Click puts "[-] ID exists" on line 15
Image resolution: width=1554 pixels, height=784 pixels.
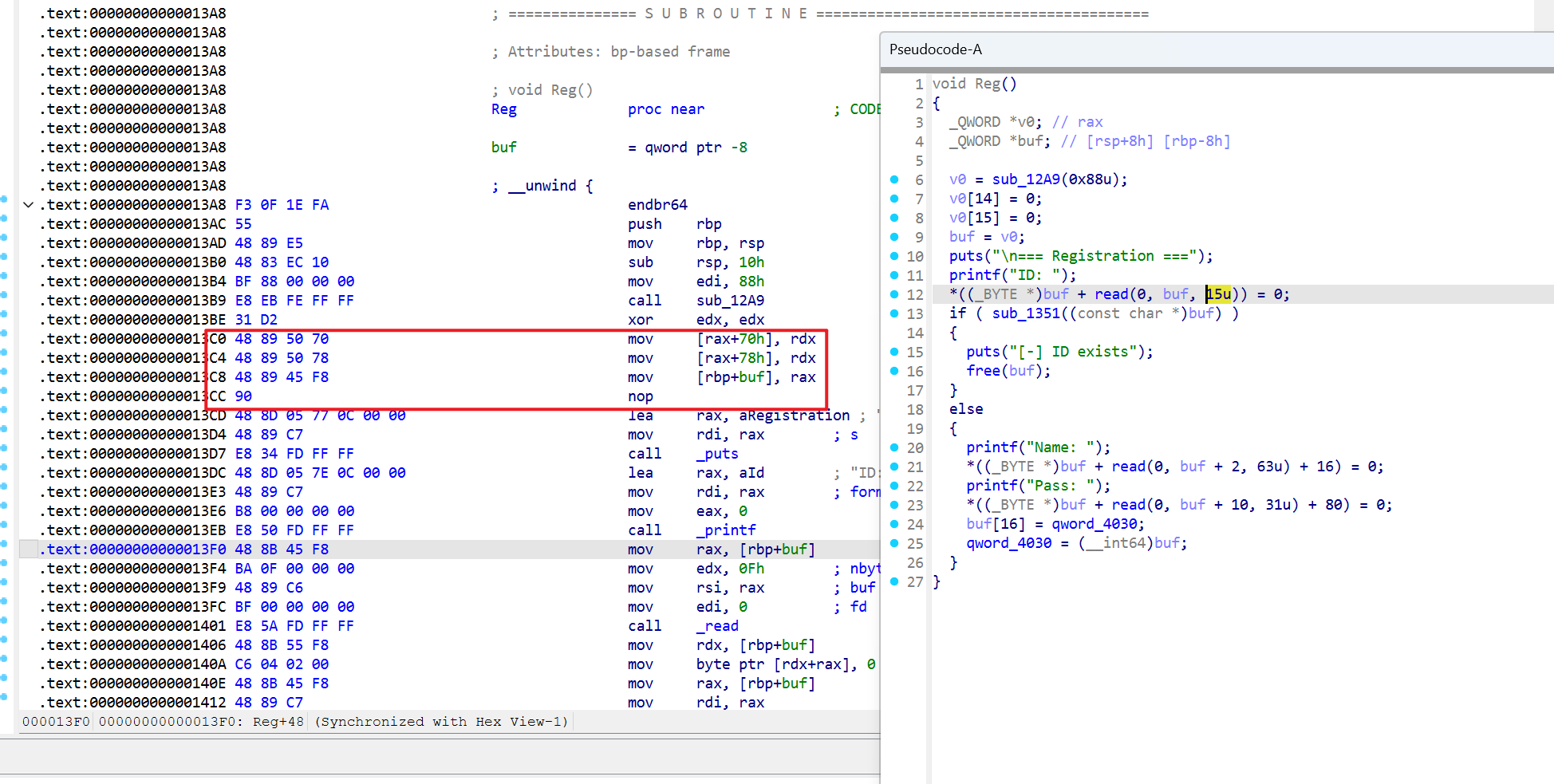coord(1059,352)
